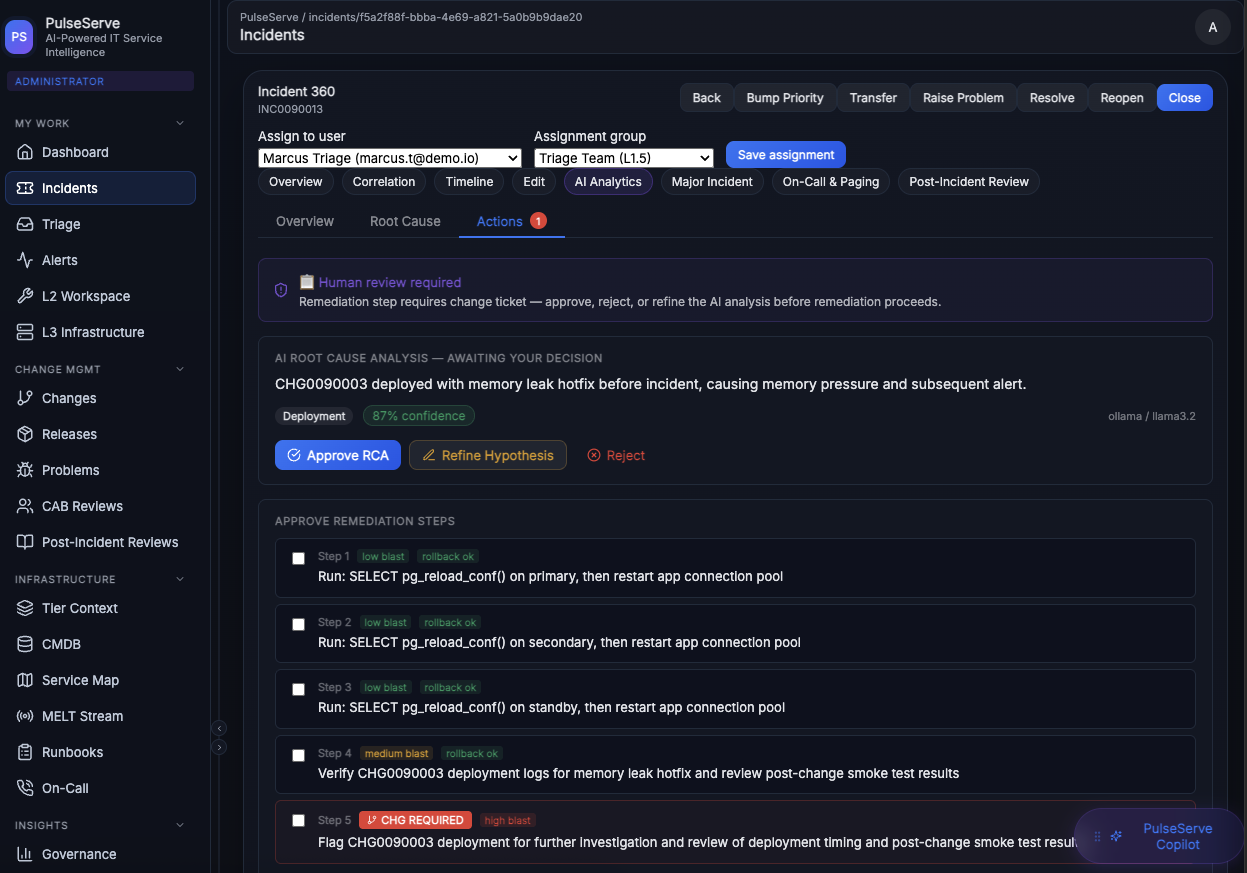Switch to the Correlation tab
The image size is (1247, 873).
384,182
